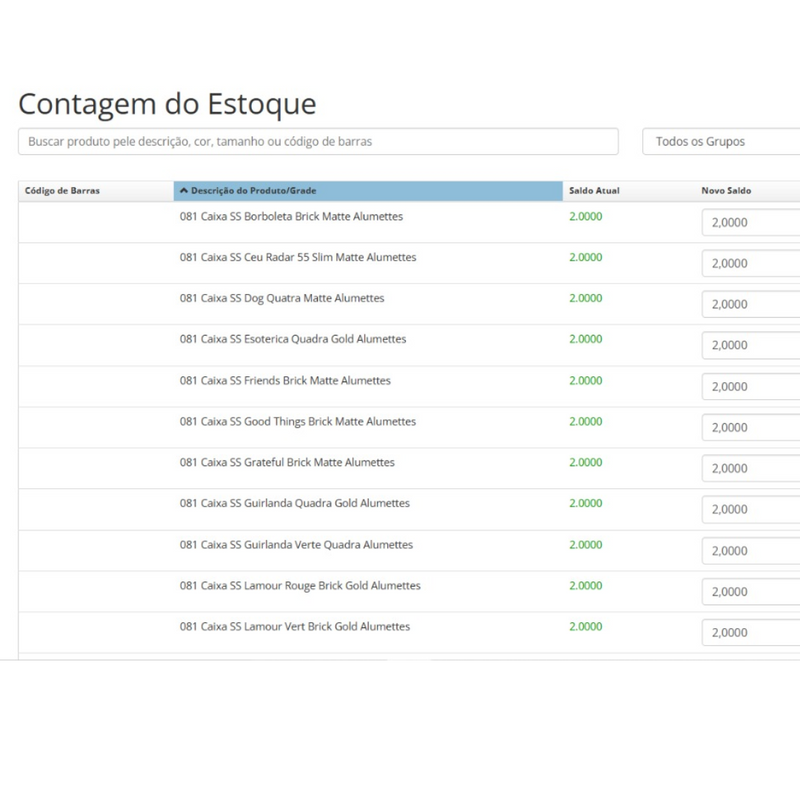
Task: Edit Novo Saldo for Good Things Brick
Action: point(750,428)
